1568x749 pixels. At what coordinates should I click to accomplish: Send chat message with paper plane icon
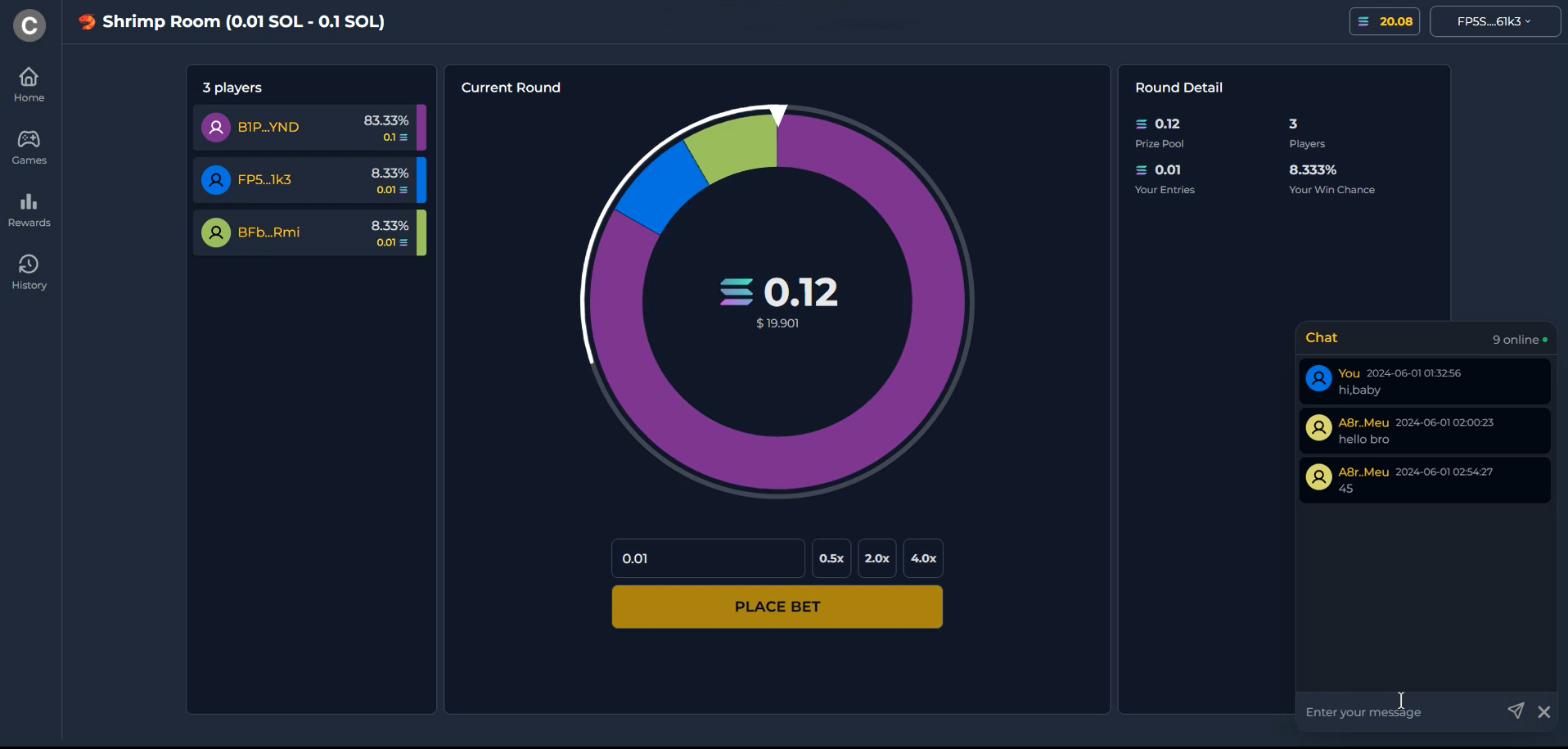tap(1516, 711)
